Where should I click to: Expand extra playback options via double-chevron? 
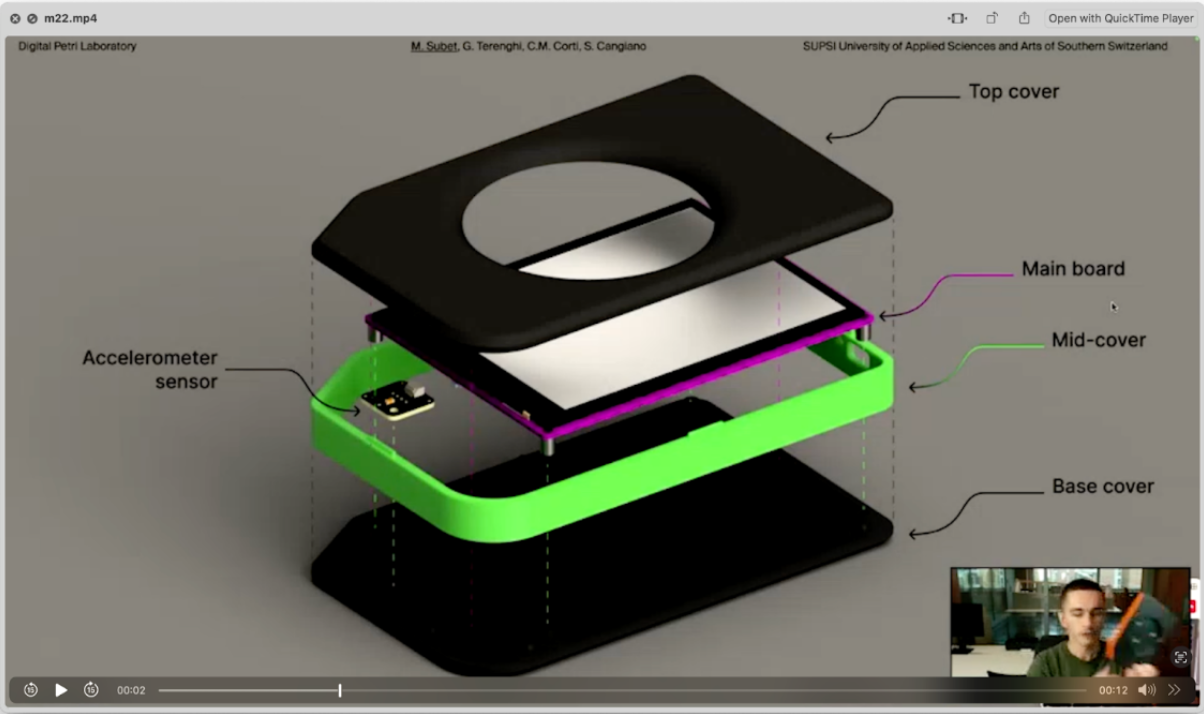coord(1175,690)
